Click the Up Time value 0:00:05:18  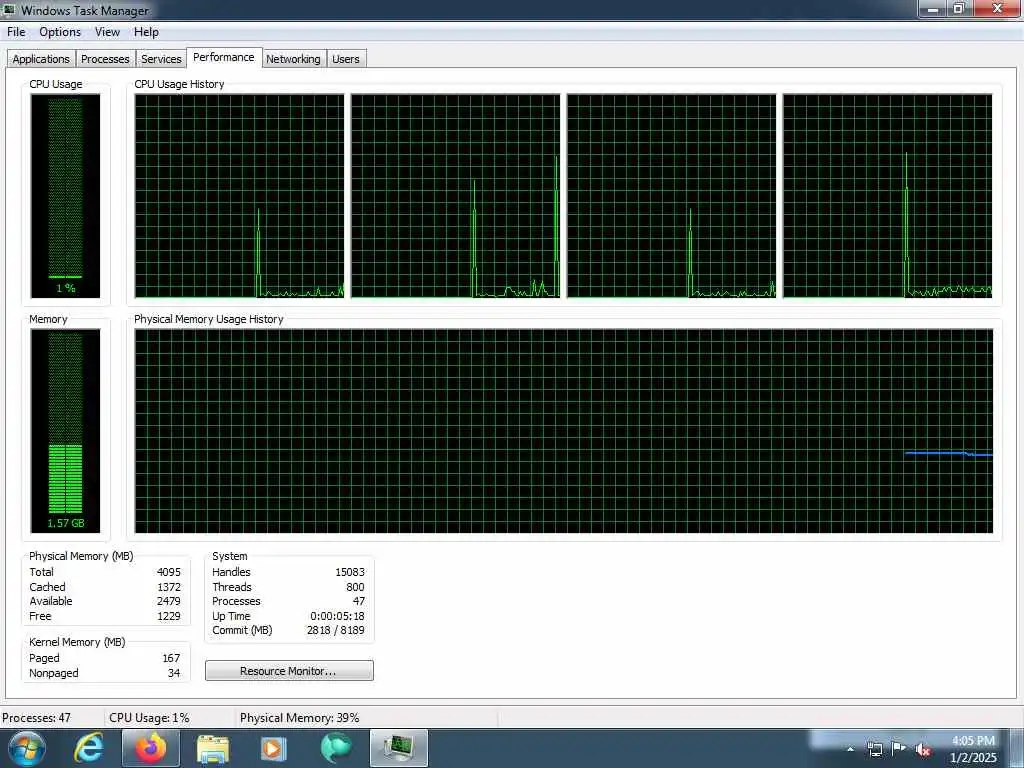pos(337,616)
